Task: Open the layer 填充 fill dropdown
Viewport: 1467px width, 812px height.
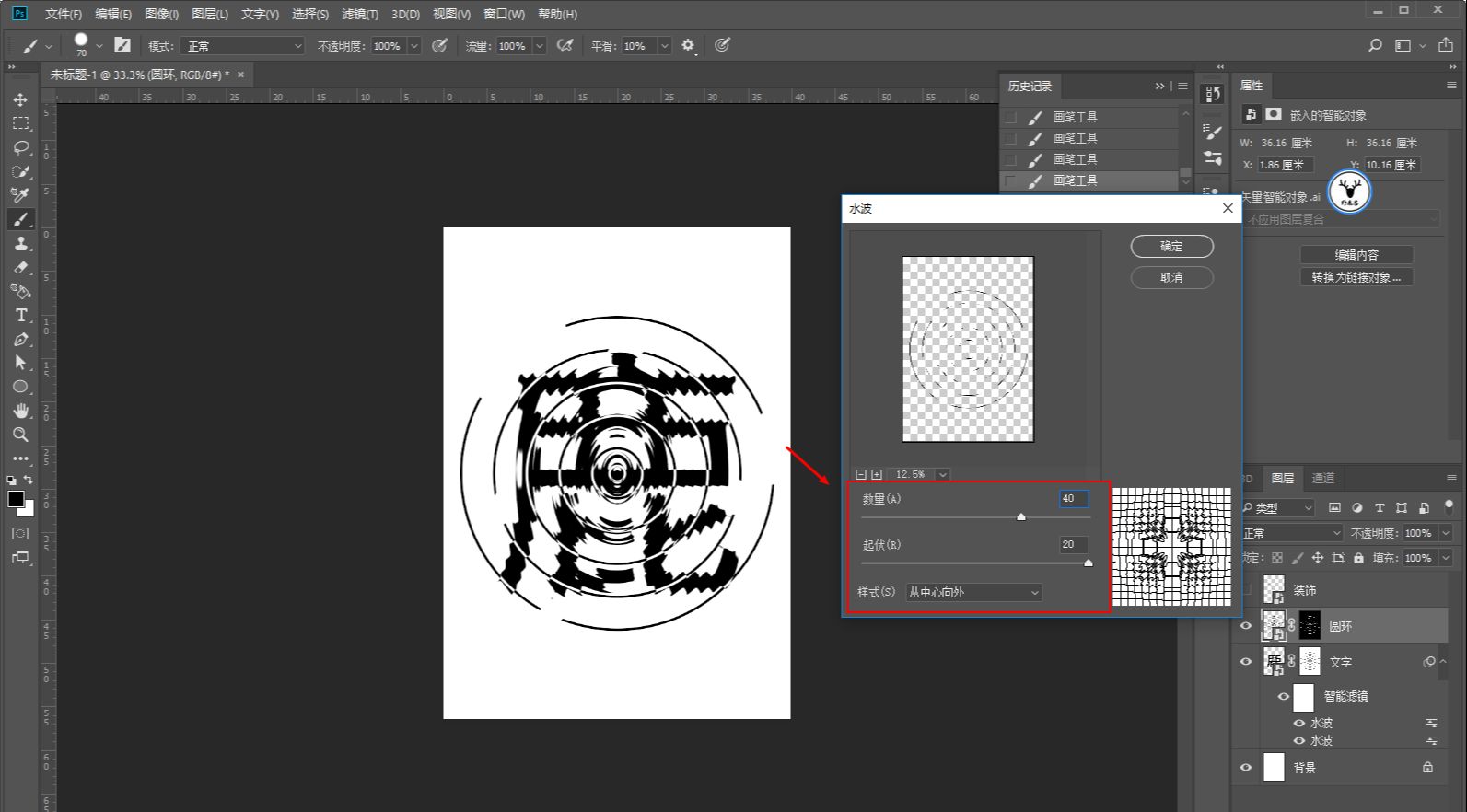Action: coord(1446,558)
